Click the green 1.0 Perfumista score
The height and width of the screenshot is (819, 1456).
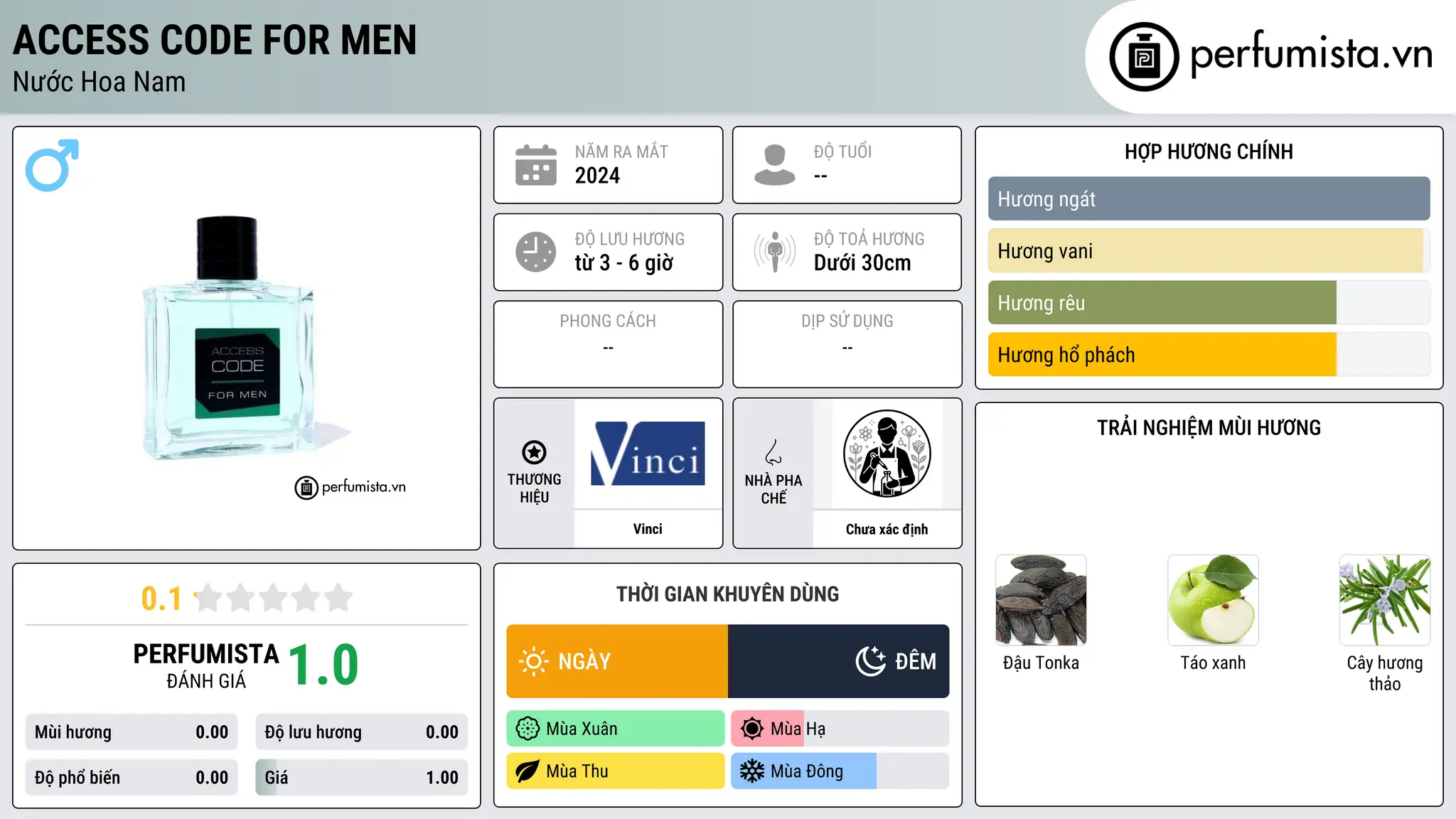[323, 665]
